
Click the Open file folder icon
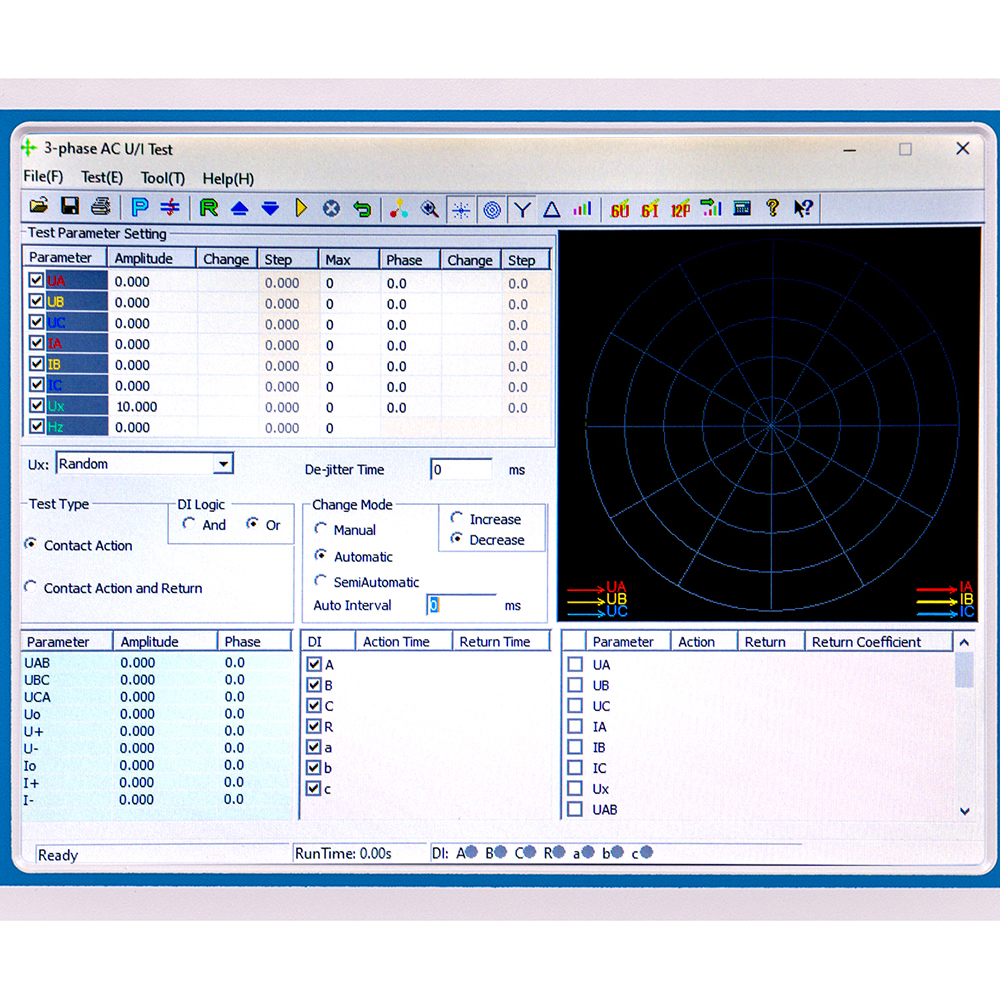coord(39,207)
